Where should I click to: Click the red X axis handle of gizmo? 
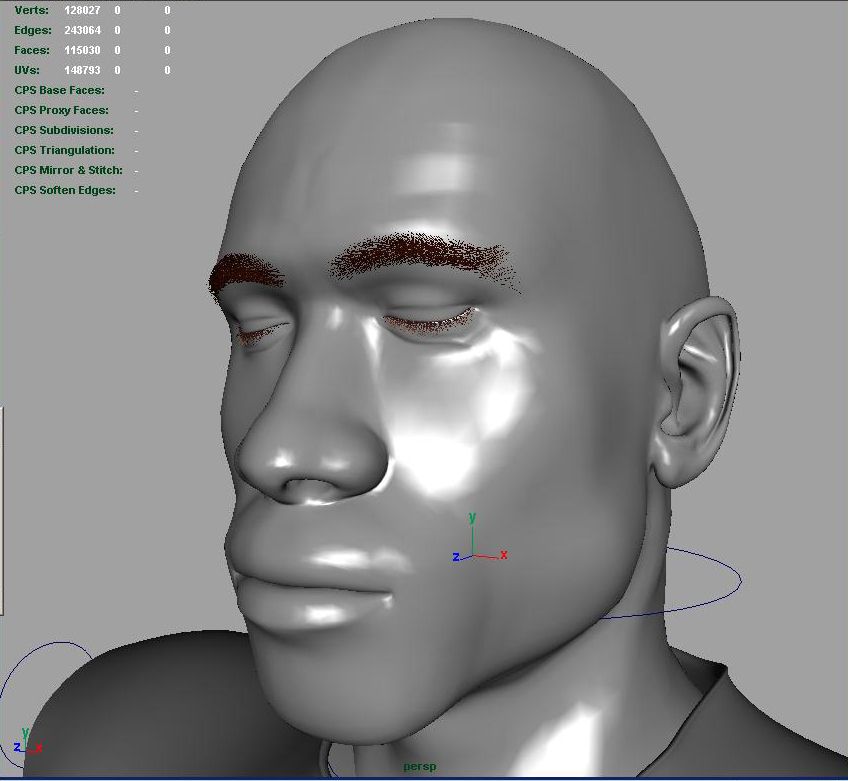point(503,555)
